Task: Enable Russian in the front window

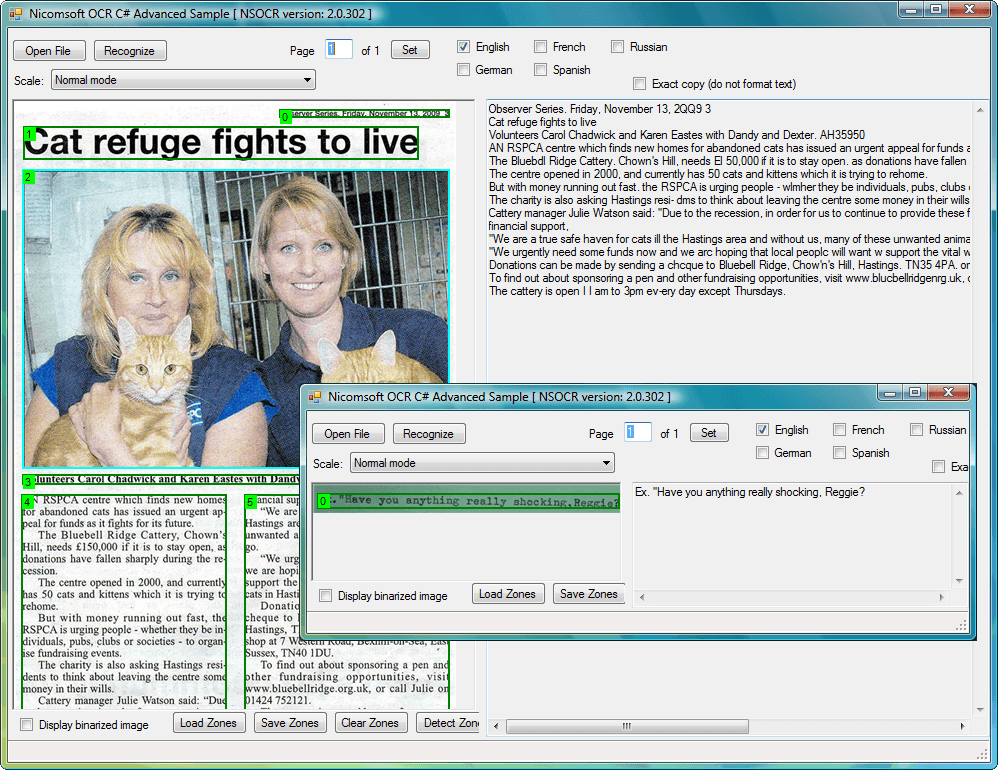Action: [x=917, y=430]
